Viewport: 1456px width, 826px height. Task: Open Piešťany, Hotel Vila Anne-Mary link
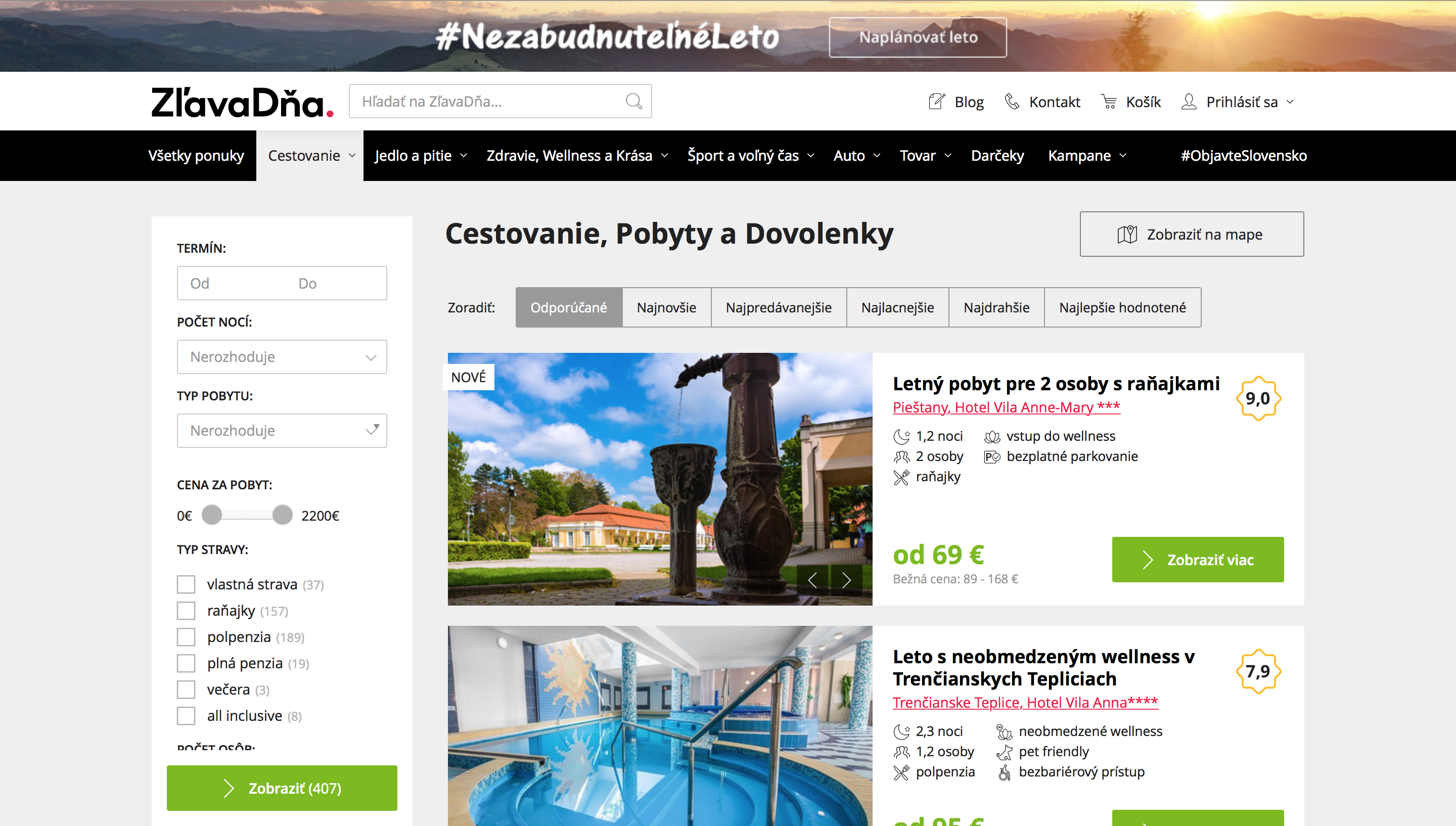1006,407
